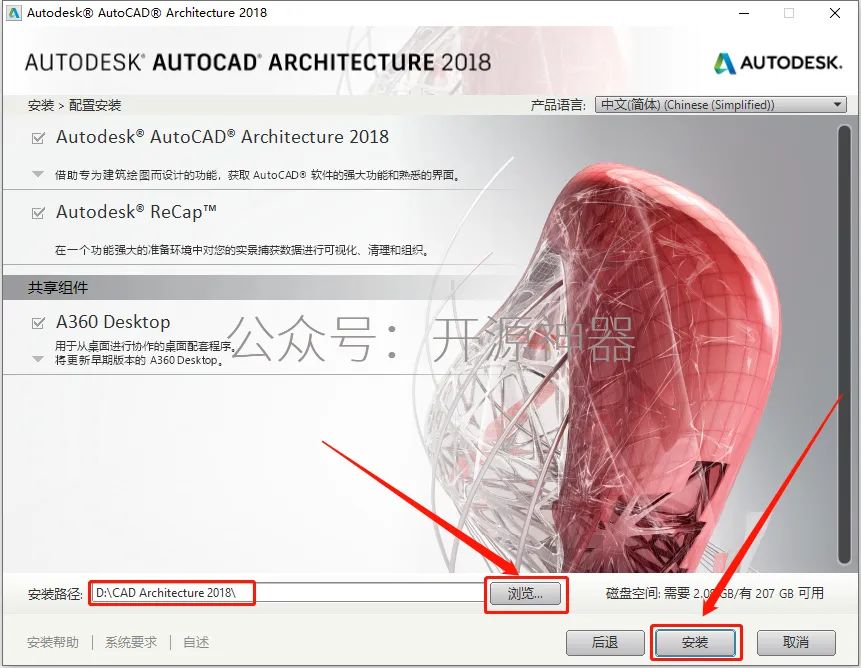
Task: Go back with the 后退 button
Action: [x=605, y=642]
